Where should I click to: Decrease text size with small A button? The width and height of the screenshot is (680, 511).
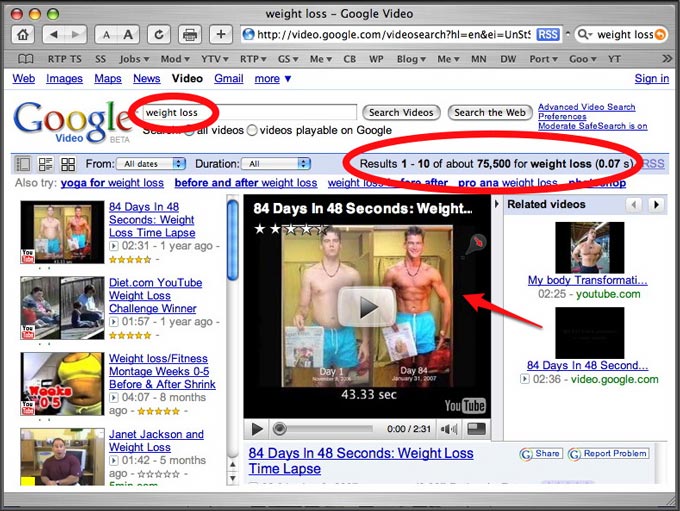pyautogui.click(x=106, y=35)
